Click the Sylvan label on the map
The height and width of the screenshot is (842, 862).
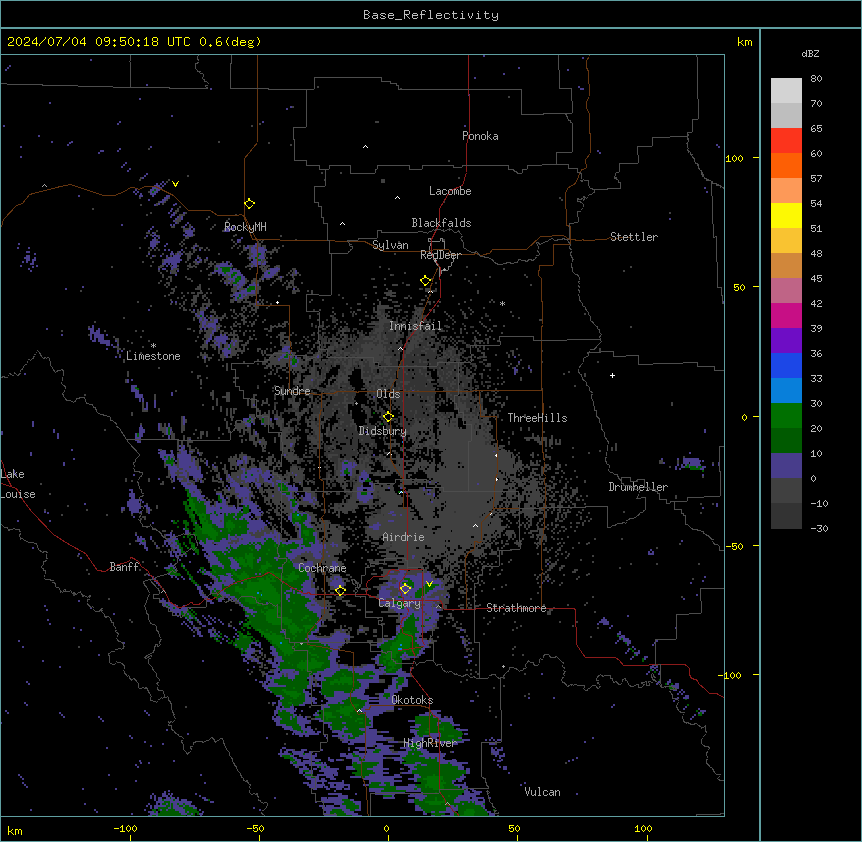tap(390, 245)
